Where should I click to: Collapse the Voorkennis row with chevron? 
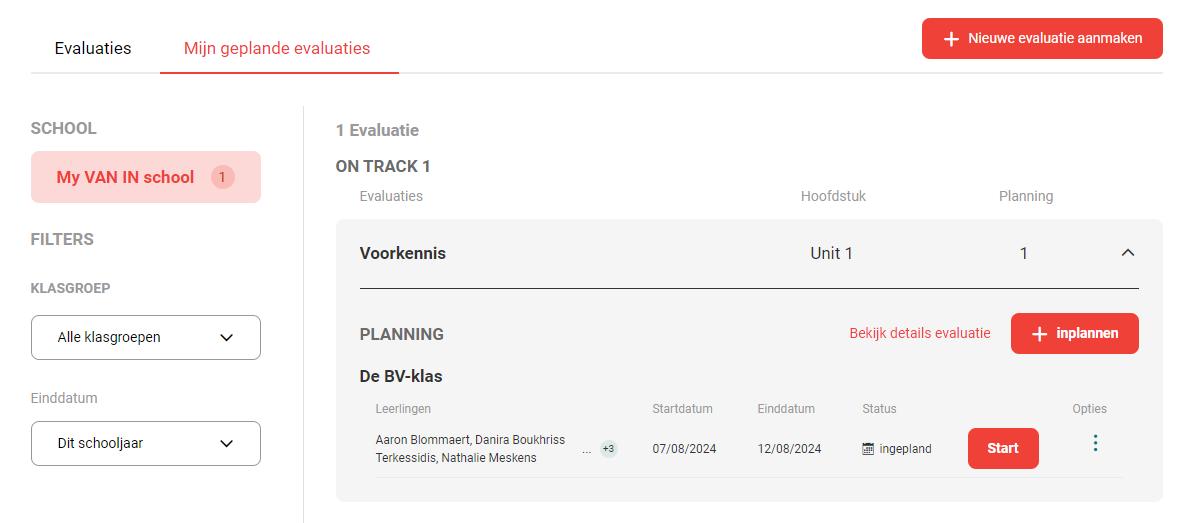[x=1127, y=253]
